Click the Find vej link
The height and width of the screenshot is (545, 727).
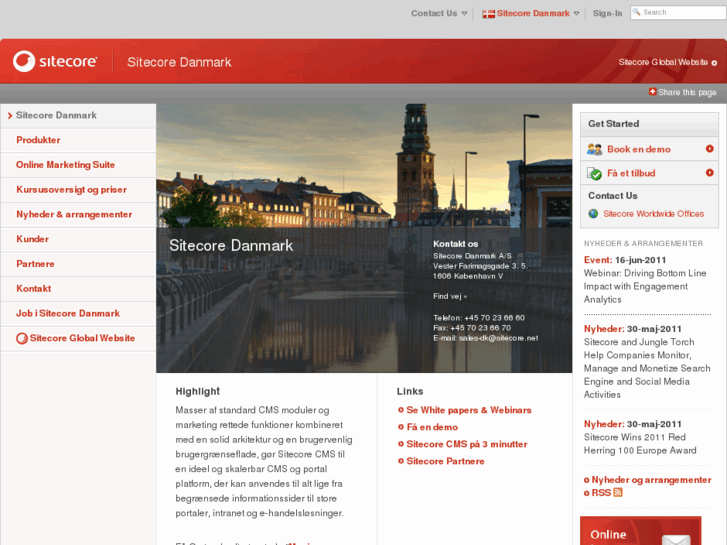coord(450,296)
